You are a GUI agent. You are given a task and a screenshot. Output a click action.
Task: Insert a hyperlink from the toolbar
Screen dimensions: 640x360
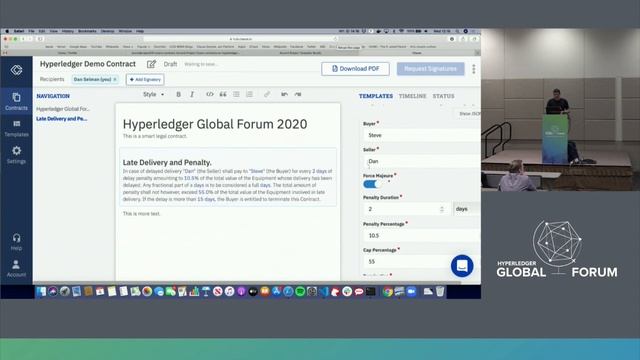pyautogui.click(x=267, y=94)
